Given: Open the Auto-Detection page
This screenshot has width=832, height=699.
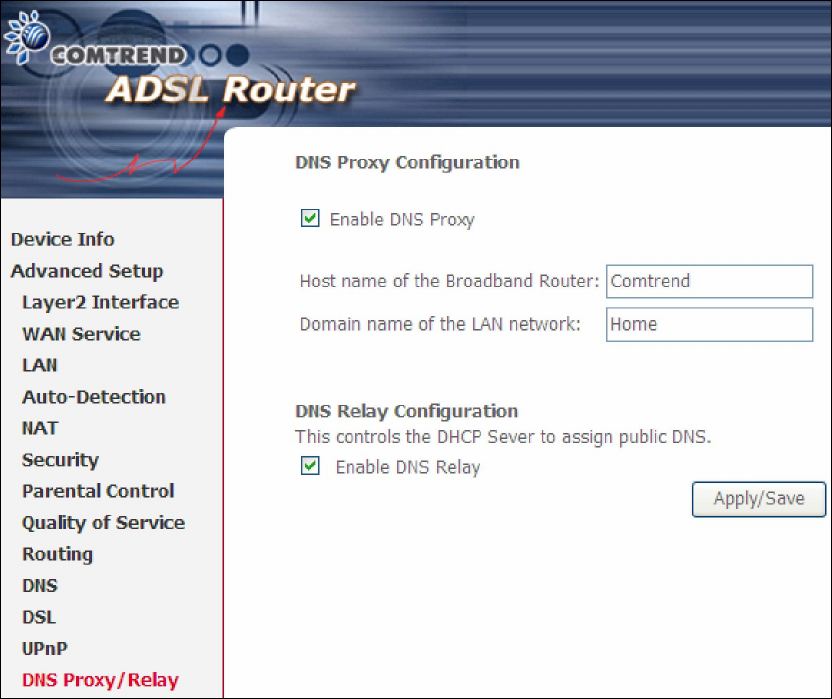Looking at the screenshot, I should 94,397.
